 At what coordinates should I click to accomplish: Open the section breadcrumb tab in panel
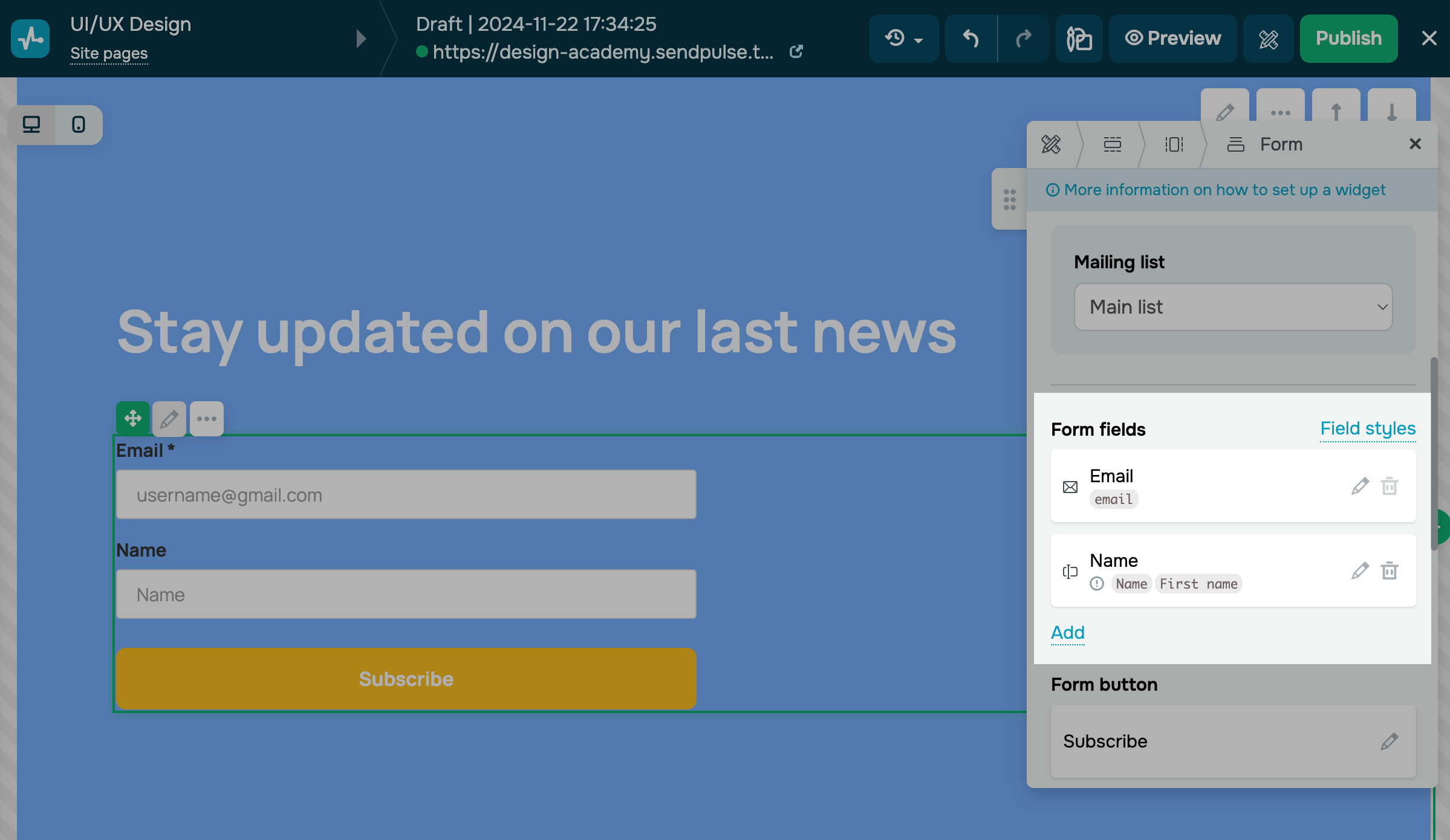pos(1112,144)
